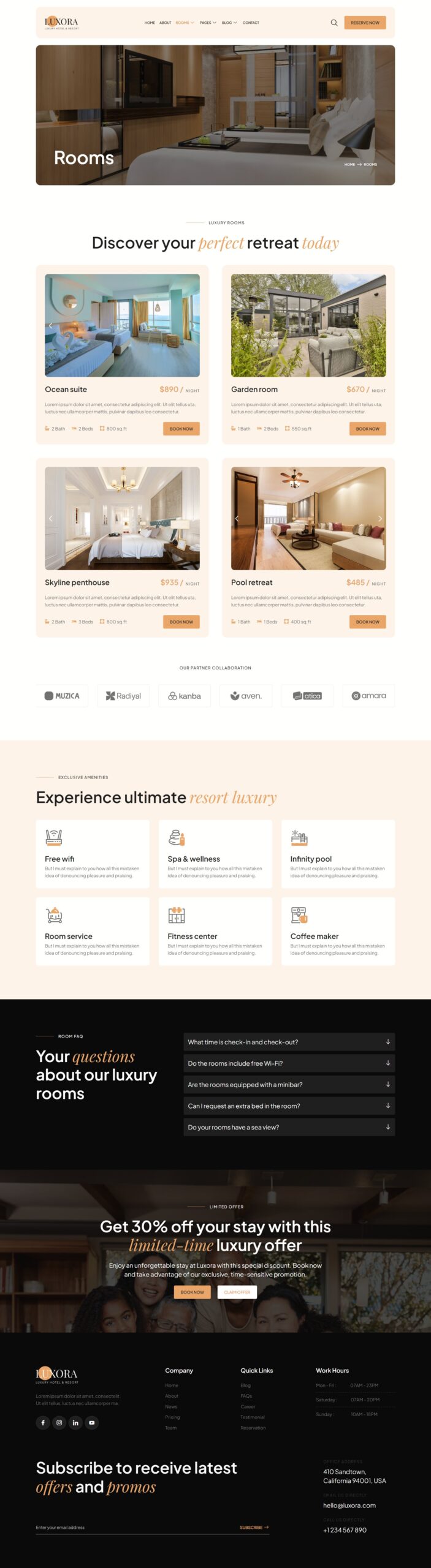Click the Reserve Now button

(x=365, y=23)
